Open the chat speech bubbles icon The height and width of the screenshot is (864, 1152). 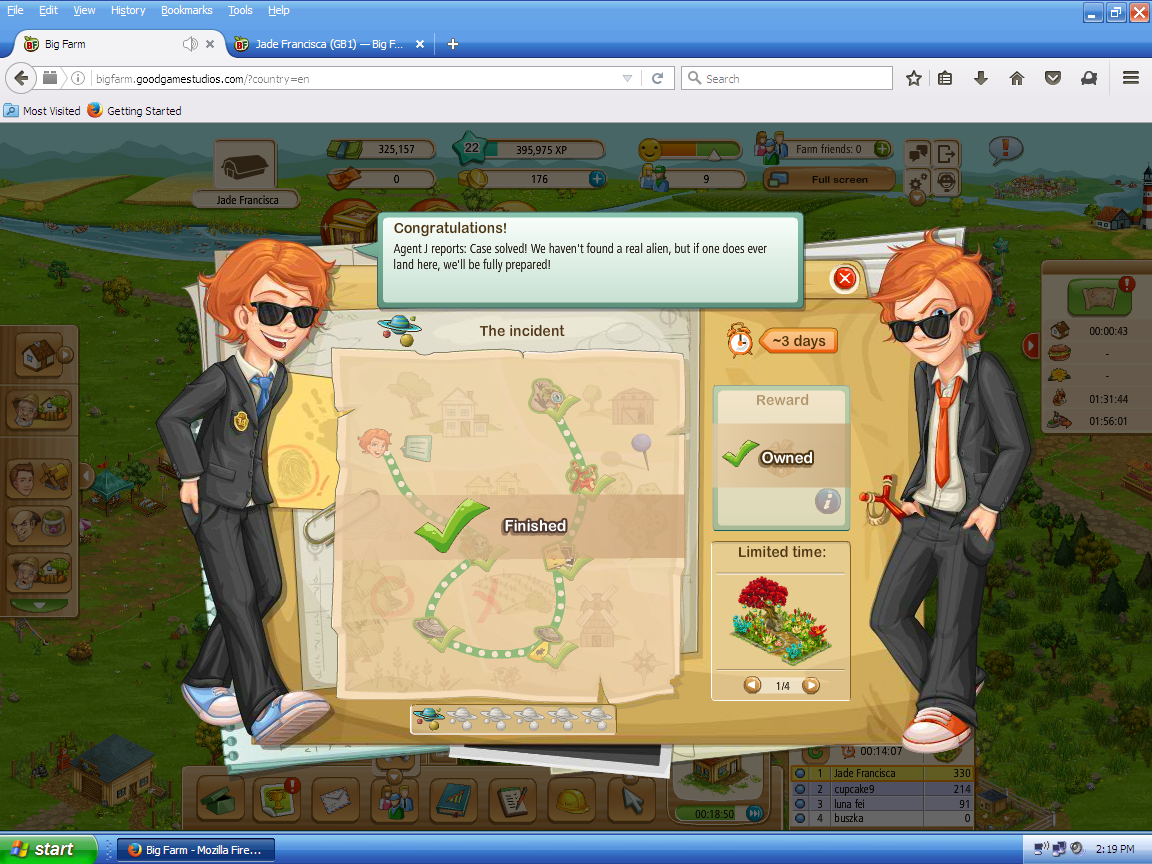tap(918, 154)
